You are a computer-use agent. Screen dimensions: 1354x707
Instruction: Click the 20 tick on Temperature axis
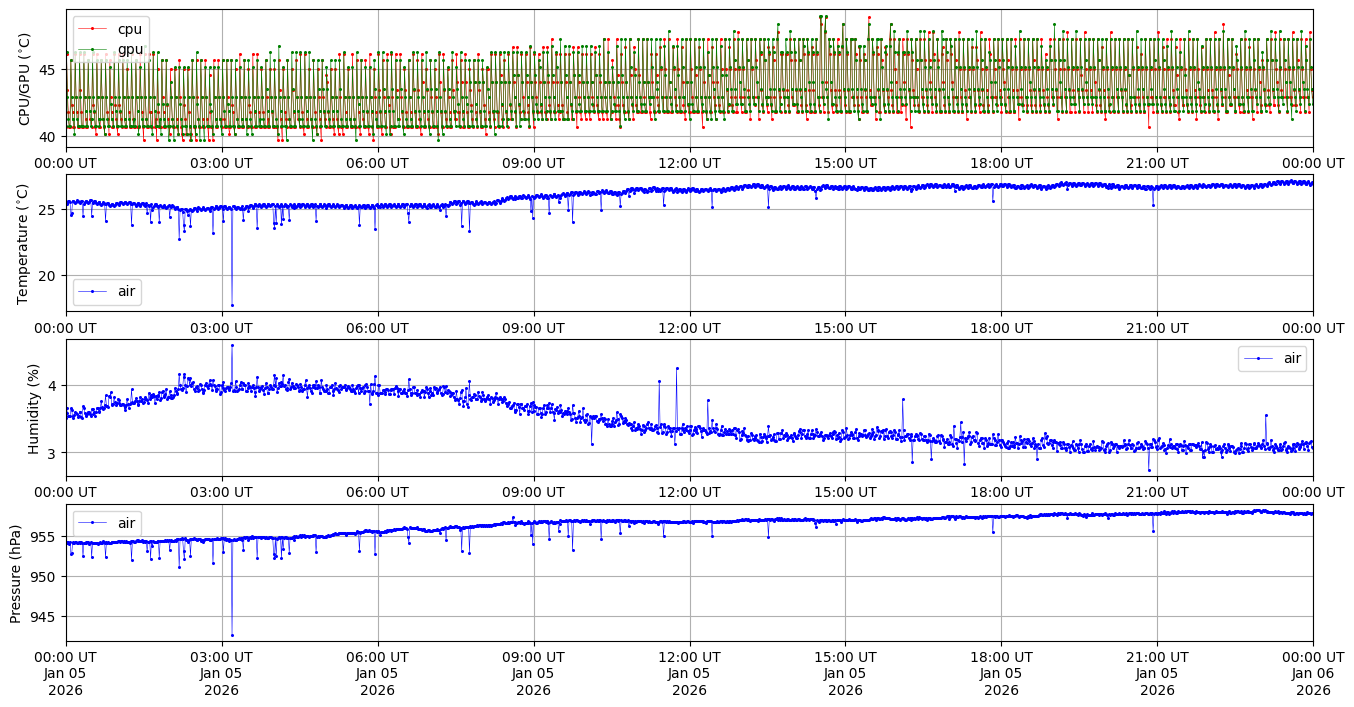(x=52, y=276)
